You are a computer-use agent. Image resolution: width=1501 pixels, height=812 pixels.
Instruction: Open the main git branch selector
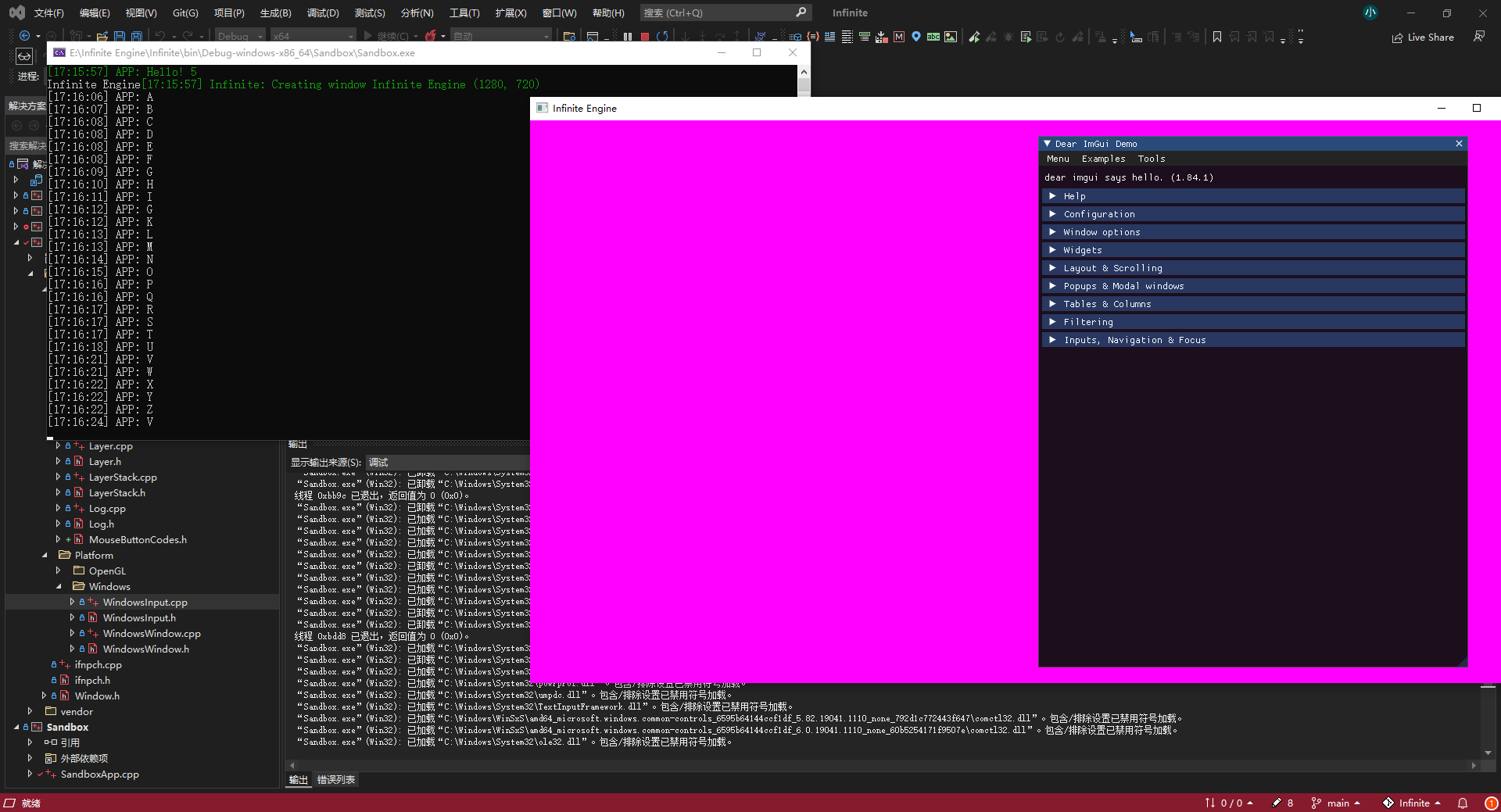pos(1336,803)
